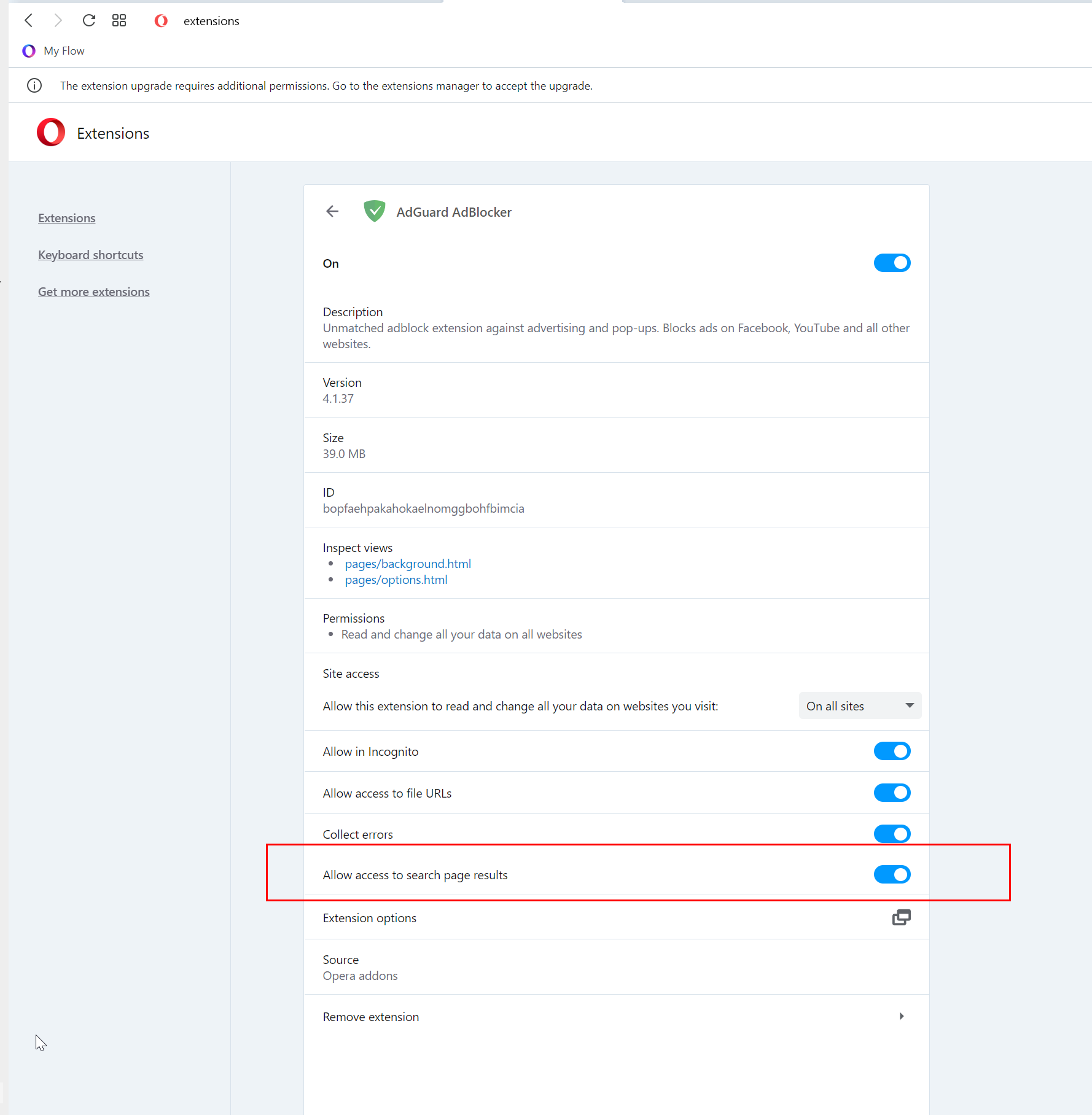
Task: Disable the Allow in Incognito toggle
Action: coord(892,750)
